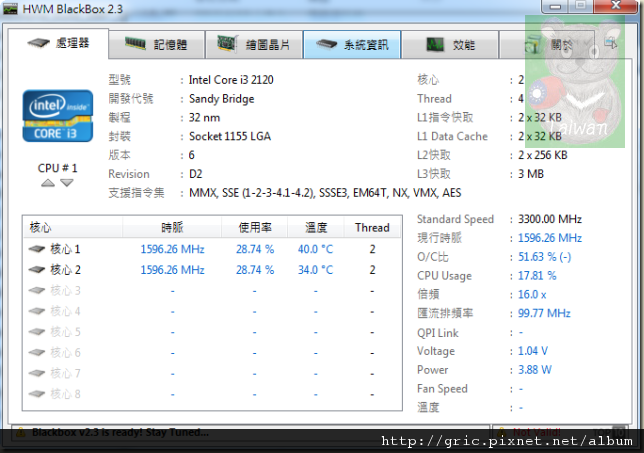
Task: Select the 系統資訊 tab
Action: pos(352,44)
